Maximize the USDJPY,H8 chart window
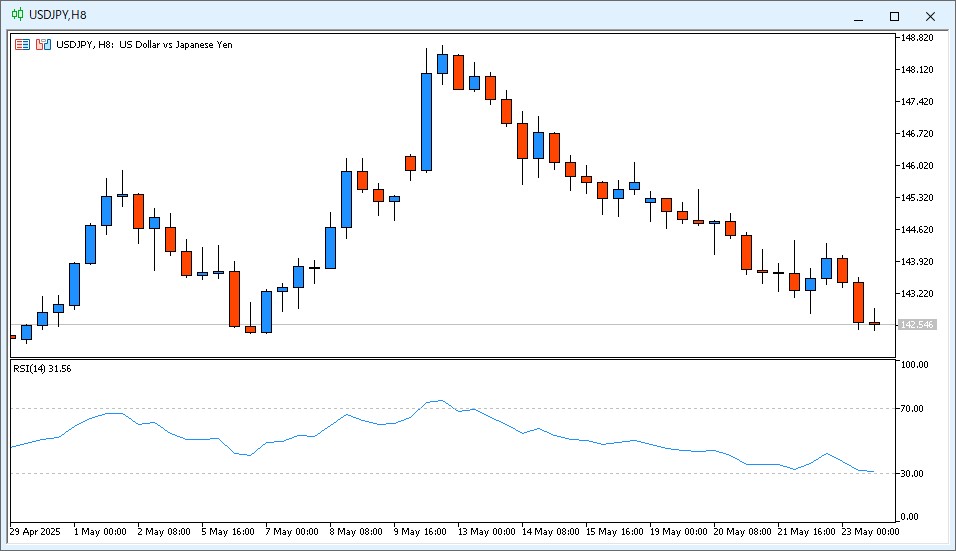The image size is (956, 551). tap(894, 16)
